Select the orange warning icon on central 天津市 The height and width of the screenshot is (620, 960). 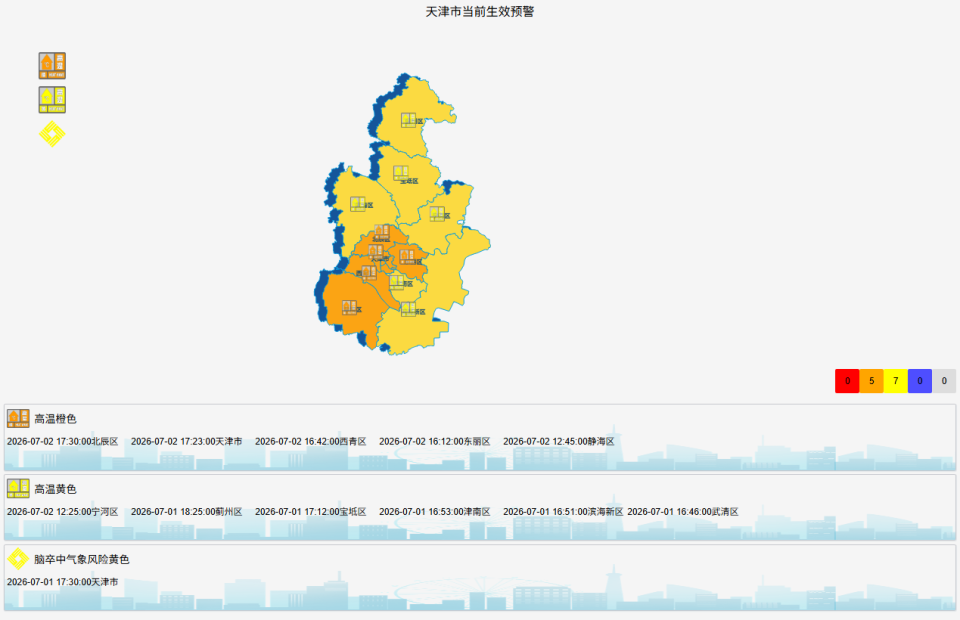point(376,251)
